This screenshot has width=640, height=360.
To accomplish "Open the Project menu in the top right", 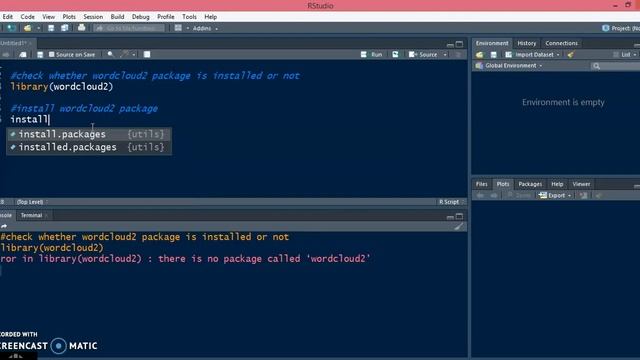I will point(621,28).
